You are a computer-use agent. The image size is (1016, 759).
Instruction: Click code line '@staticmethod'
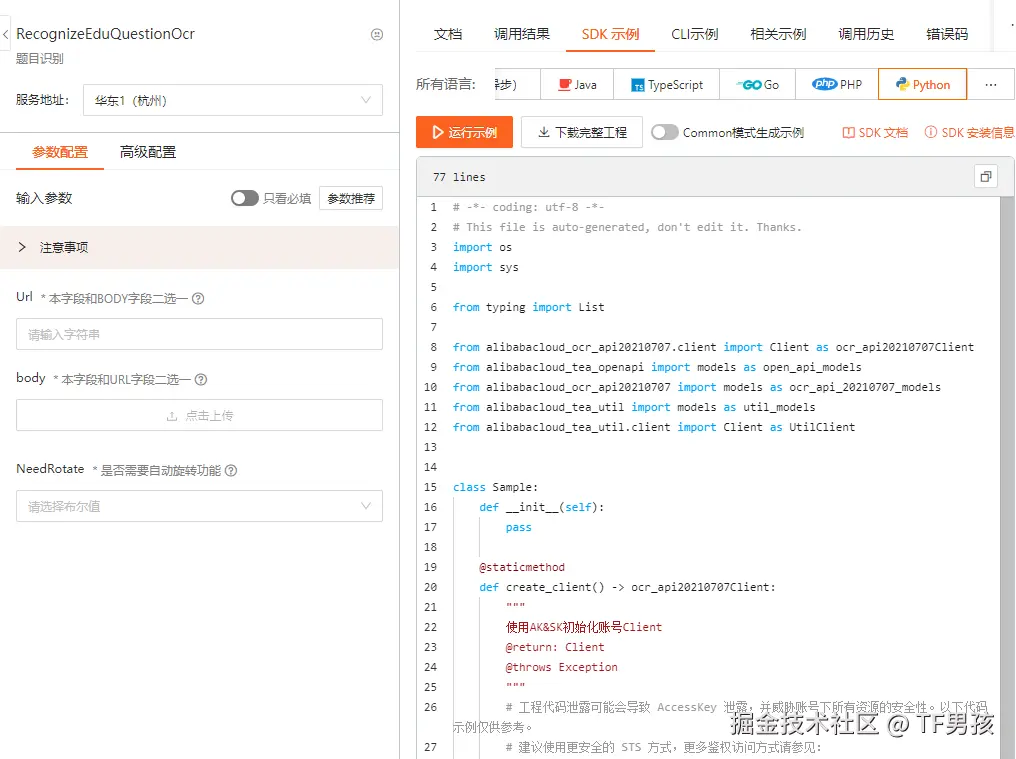[522, 567]
